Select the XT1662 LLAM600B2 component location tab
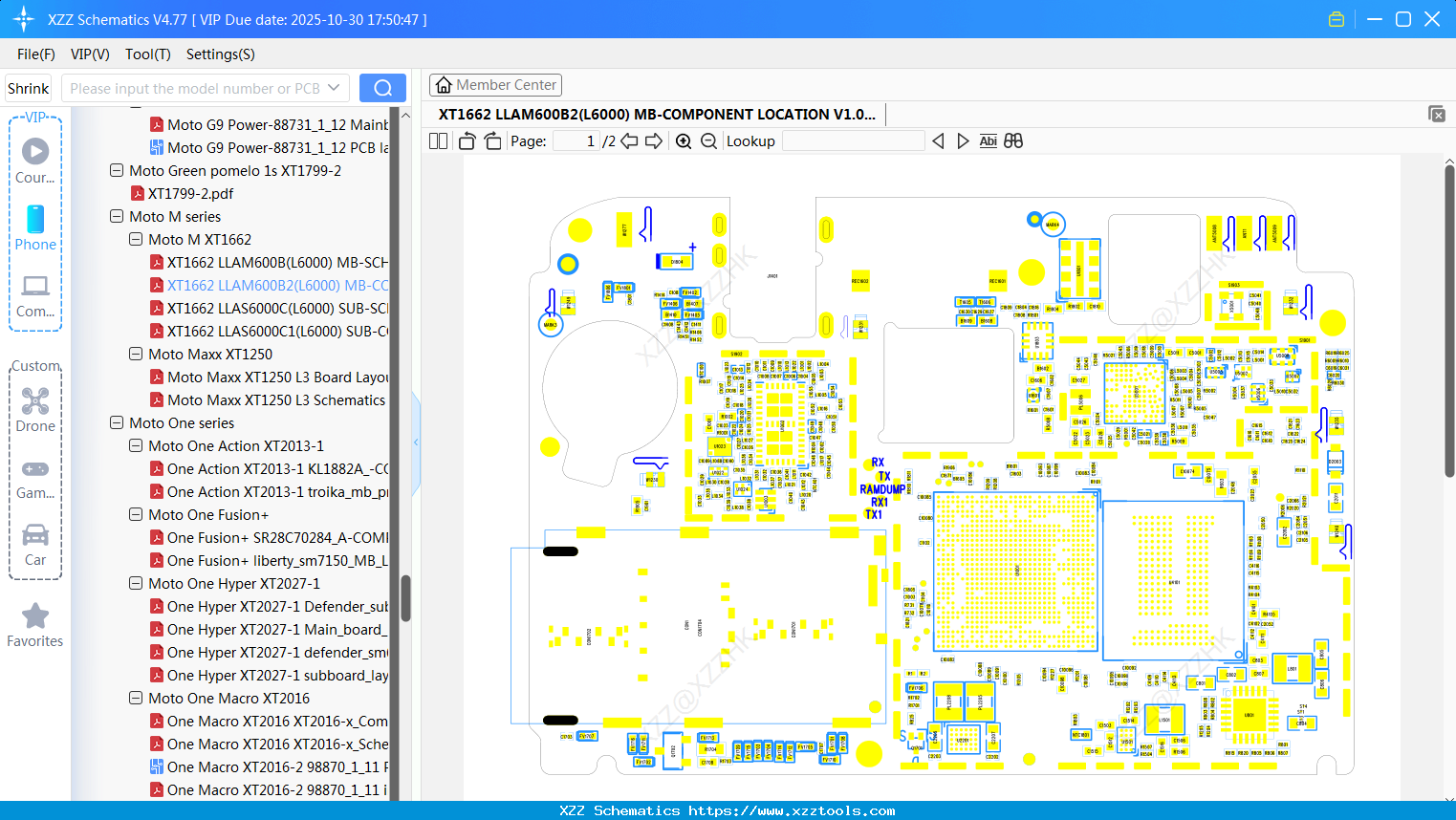The image size is (1456, 820). tap(657, 115)
